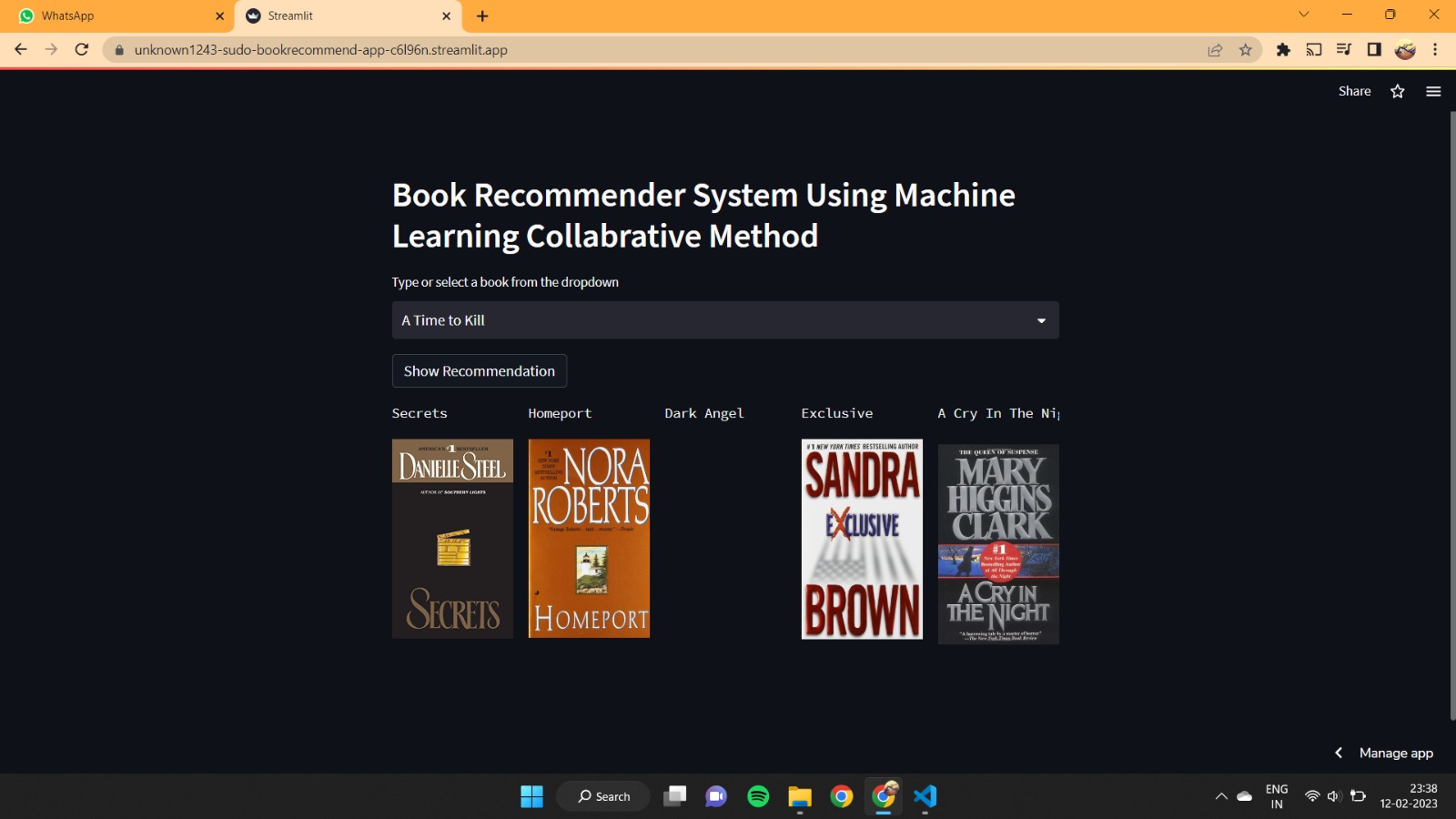The width and height of the screenshot is (1456, 819).
Task: Open Task View on the taskbar
Action: [674, 796]
